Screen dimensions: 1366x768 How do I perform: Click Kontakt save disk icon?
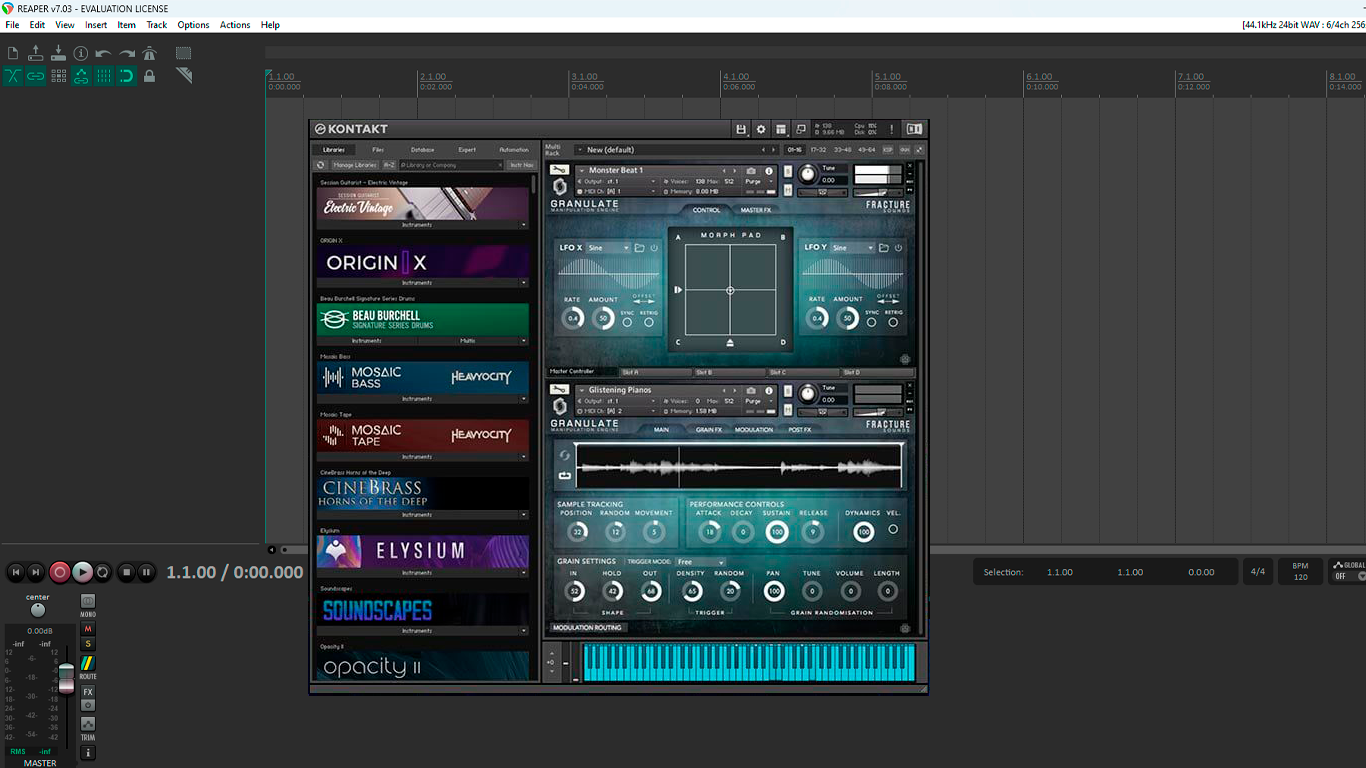pos(741,129)
